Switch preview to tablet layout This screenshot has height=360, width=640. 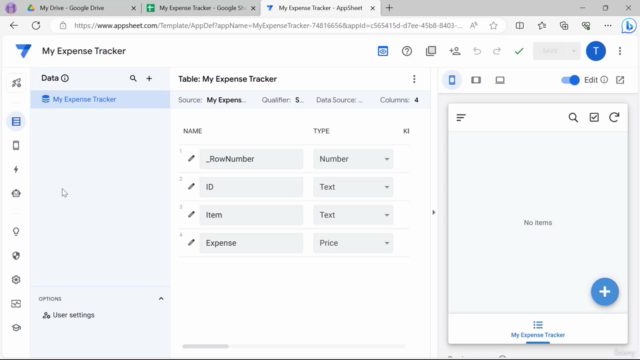(476, 80)
